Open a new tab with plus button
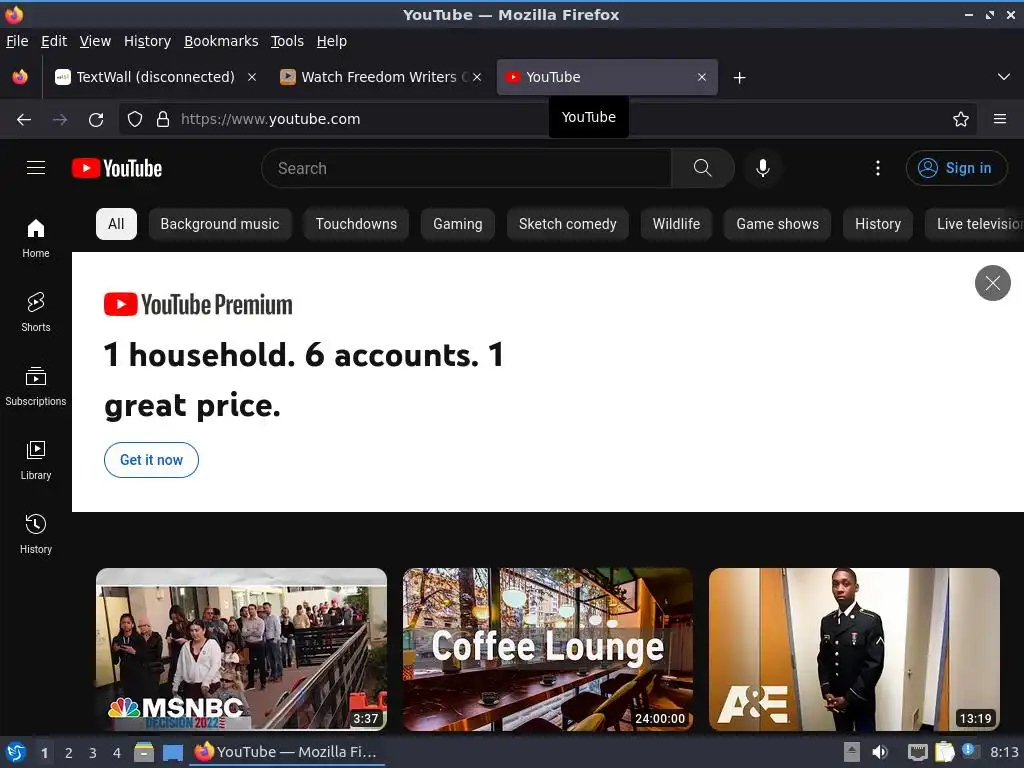Screen dimensions: 1024x768 coord(739,78)
